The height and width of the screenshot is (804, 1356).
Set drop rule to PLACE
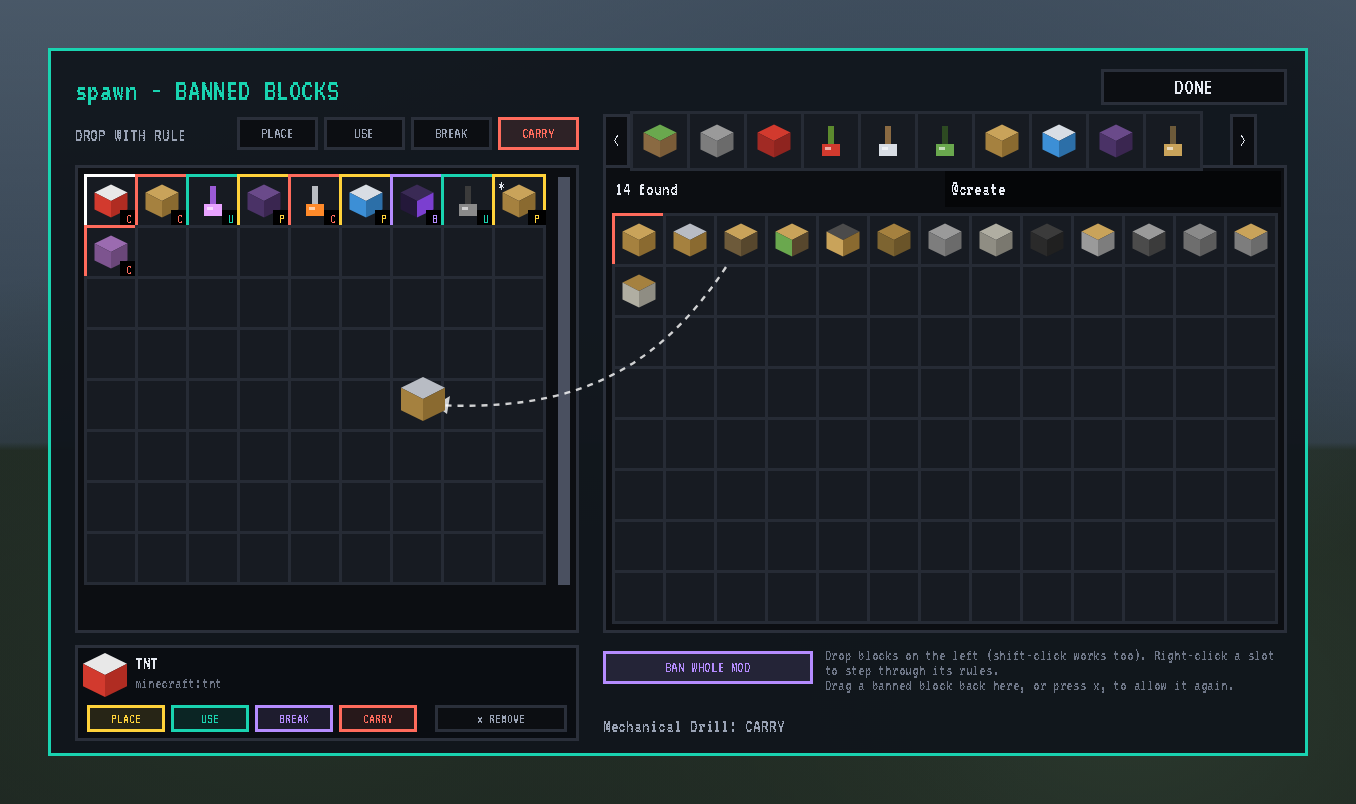pyautogui.click(x=277, y=134)
